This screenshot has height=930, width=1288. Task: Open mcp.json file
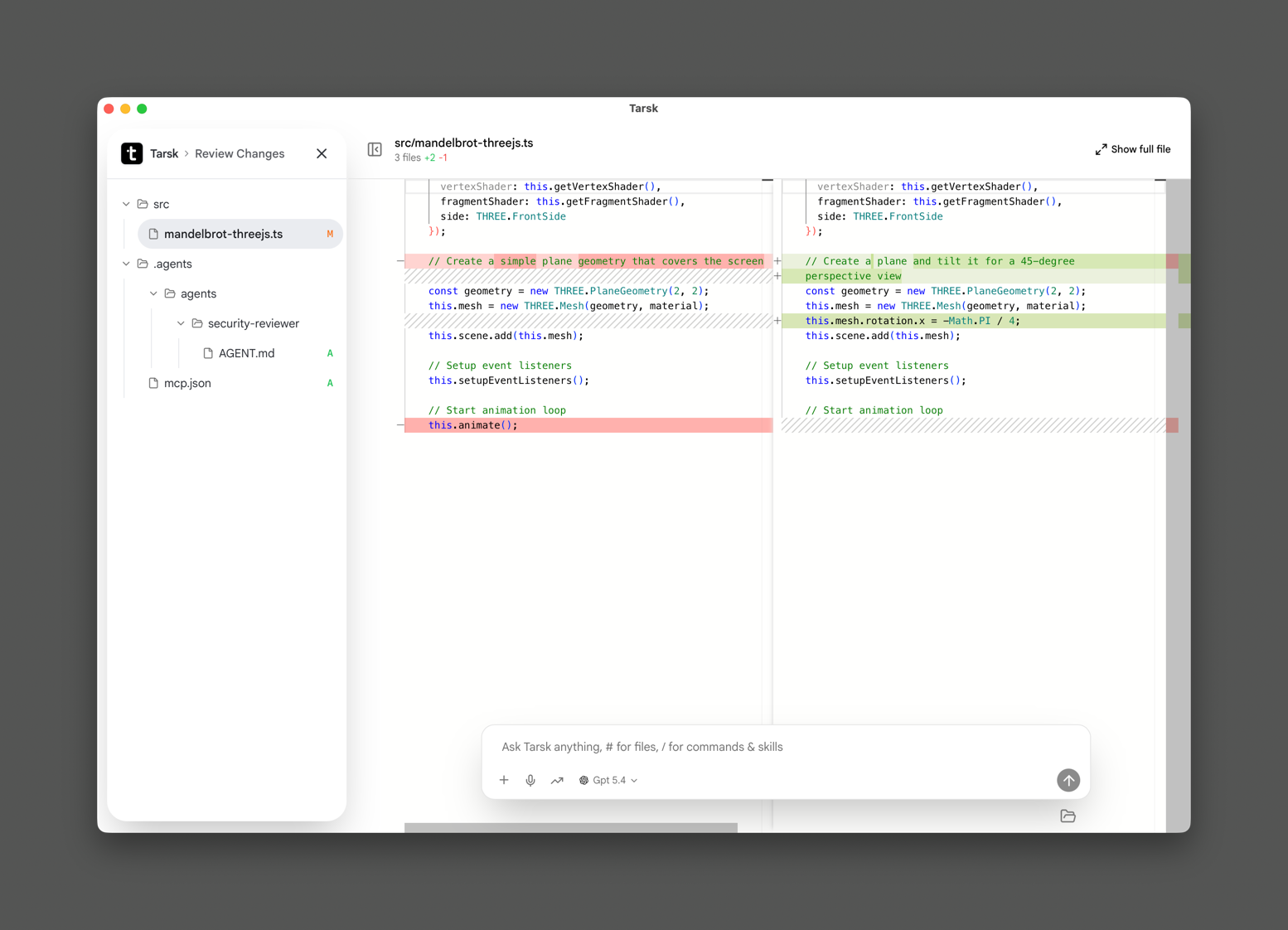click(187, 383)
